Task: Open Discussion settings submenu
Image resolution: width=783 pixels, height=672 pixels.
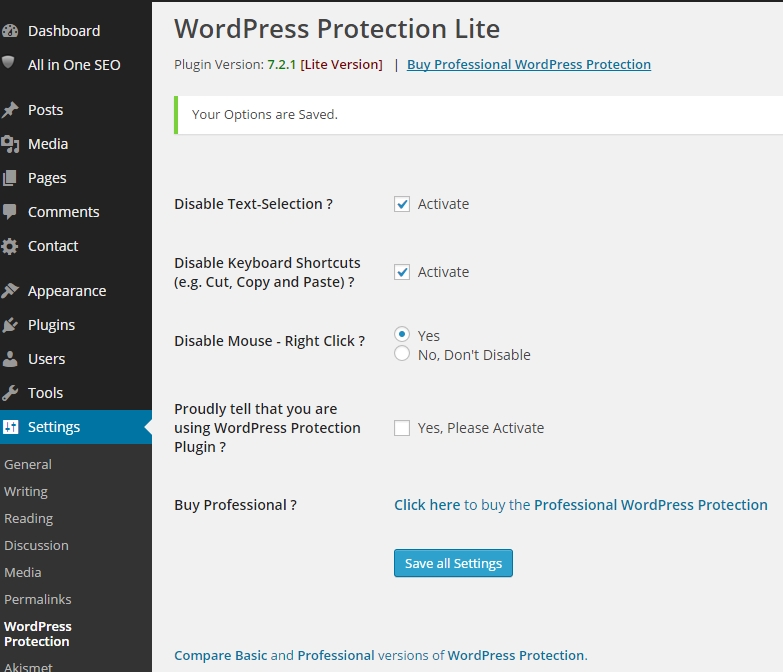Action: 36,545
